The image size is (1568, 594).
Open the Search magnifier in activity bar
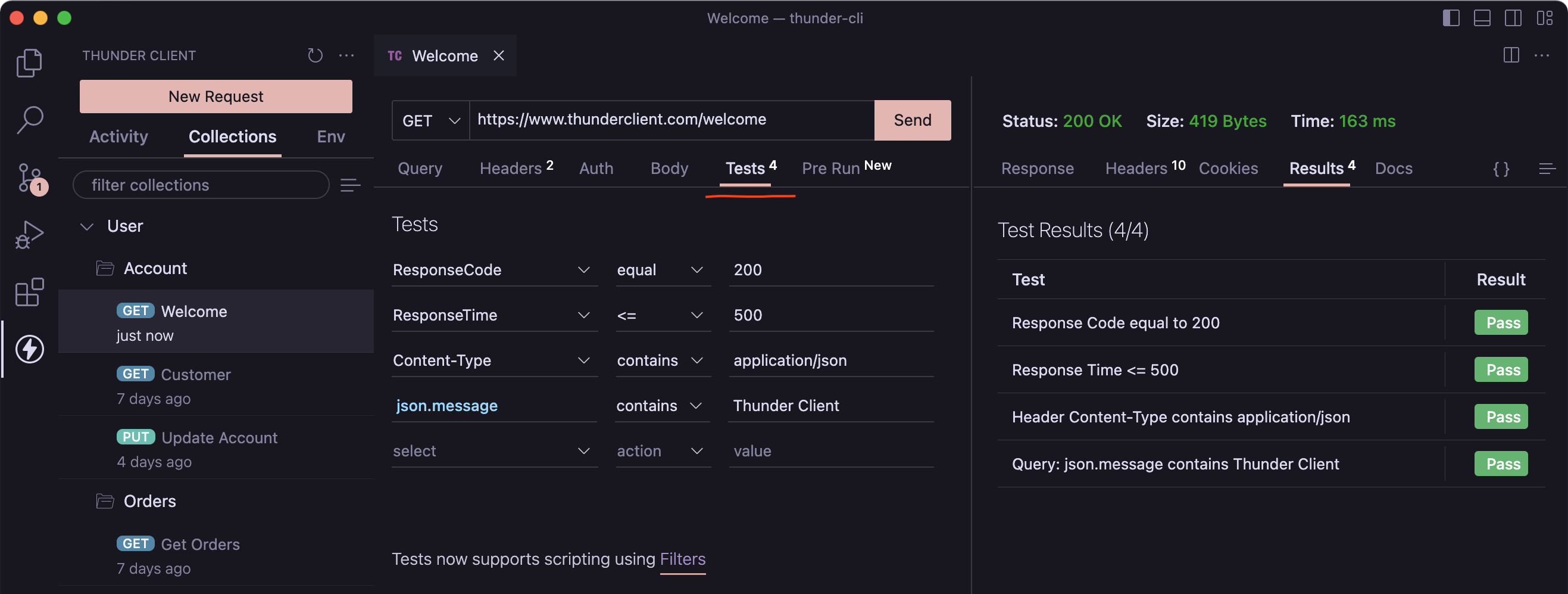click(29, 119)
